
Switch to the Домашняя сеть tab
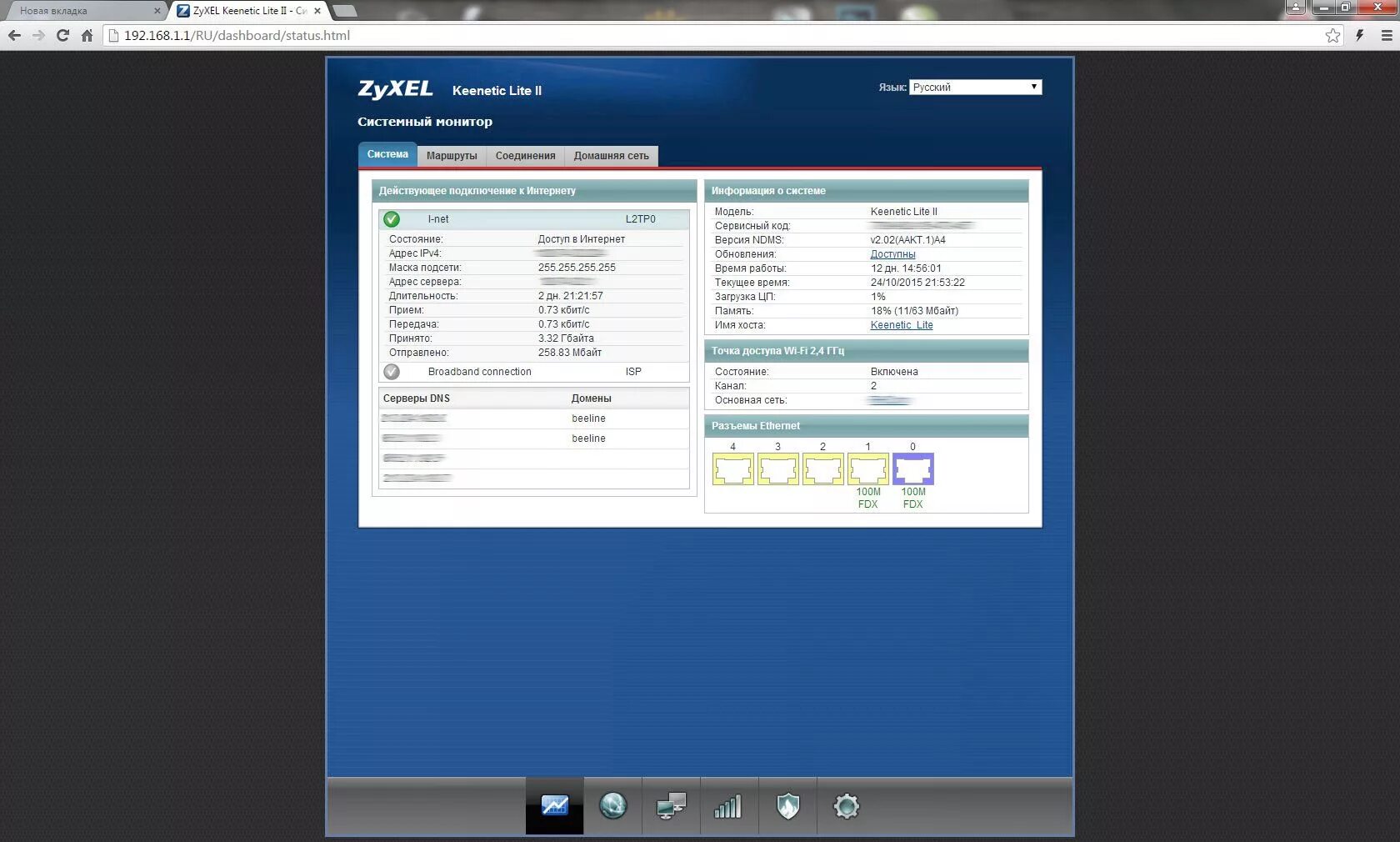611,156
